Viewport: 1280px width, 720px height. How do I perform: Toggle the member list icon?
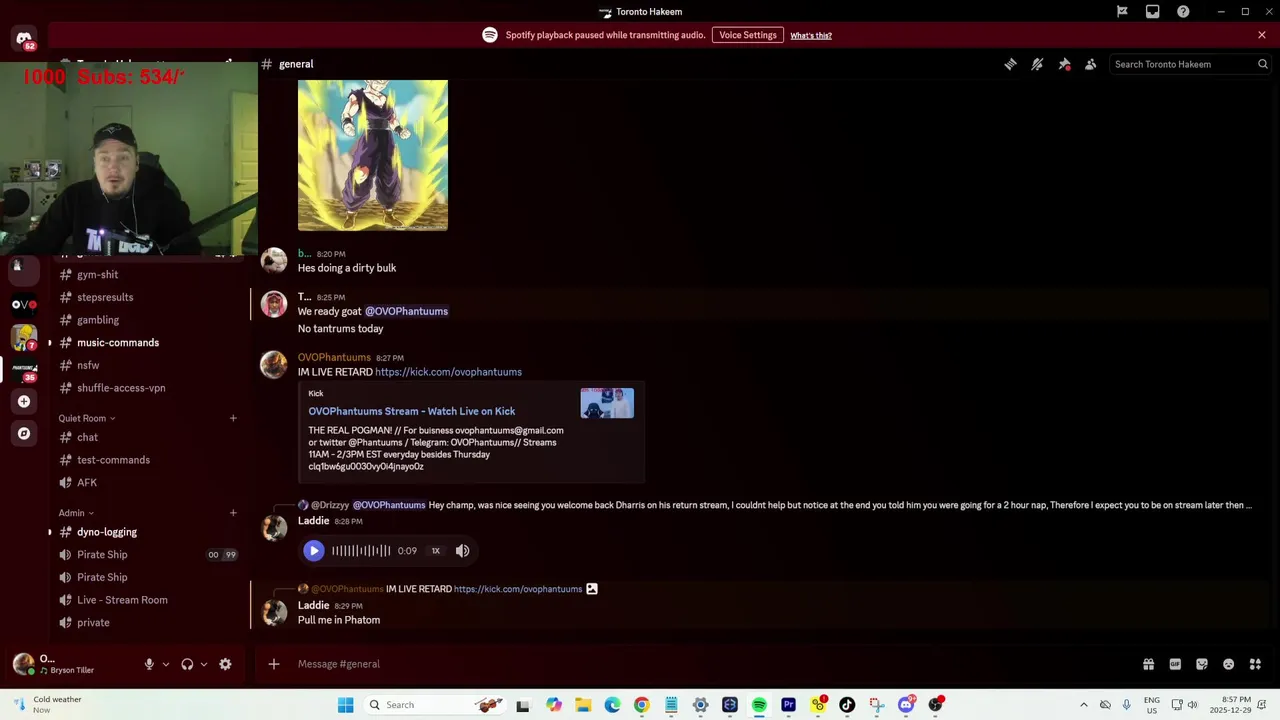coord(1091,64)
